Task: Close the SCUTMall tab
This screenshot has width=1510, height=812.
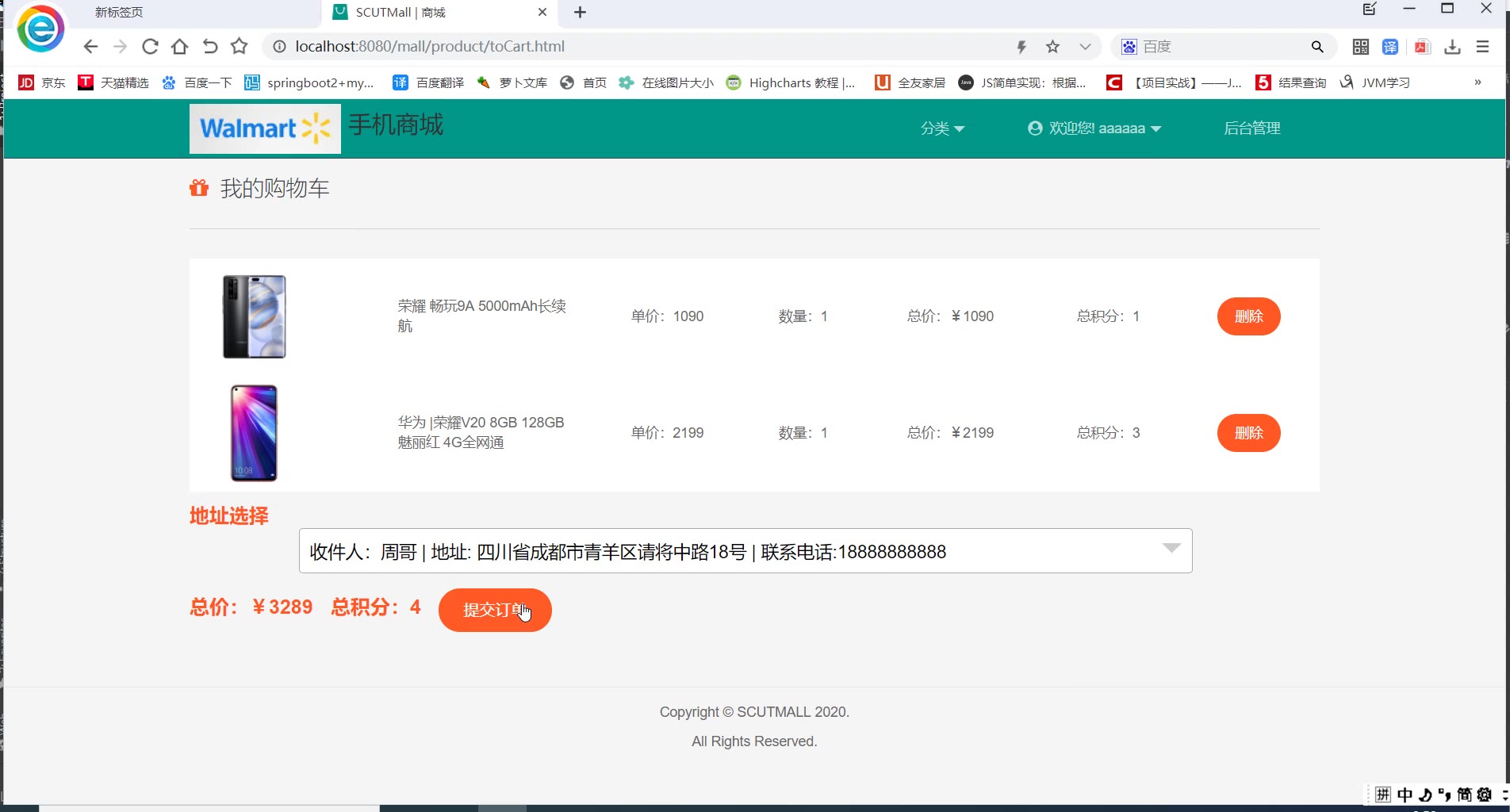Action: 542,13
